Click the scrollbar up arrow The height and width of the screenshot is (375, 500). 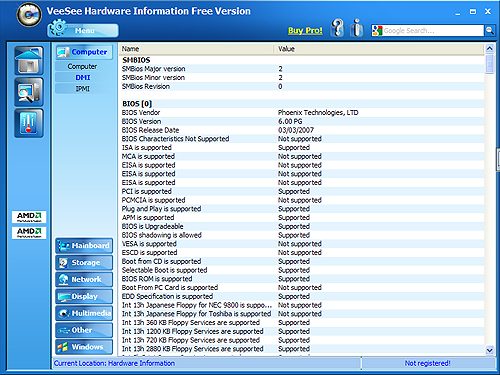pos(489,49)
